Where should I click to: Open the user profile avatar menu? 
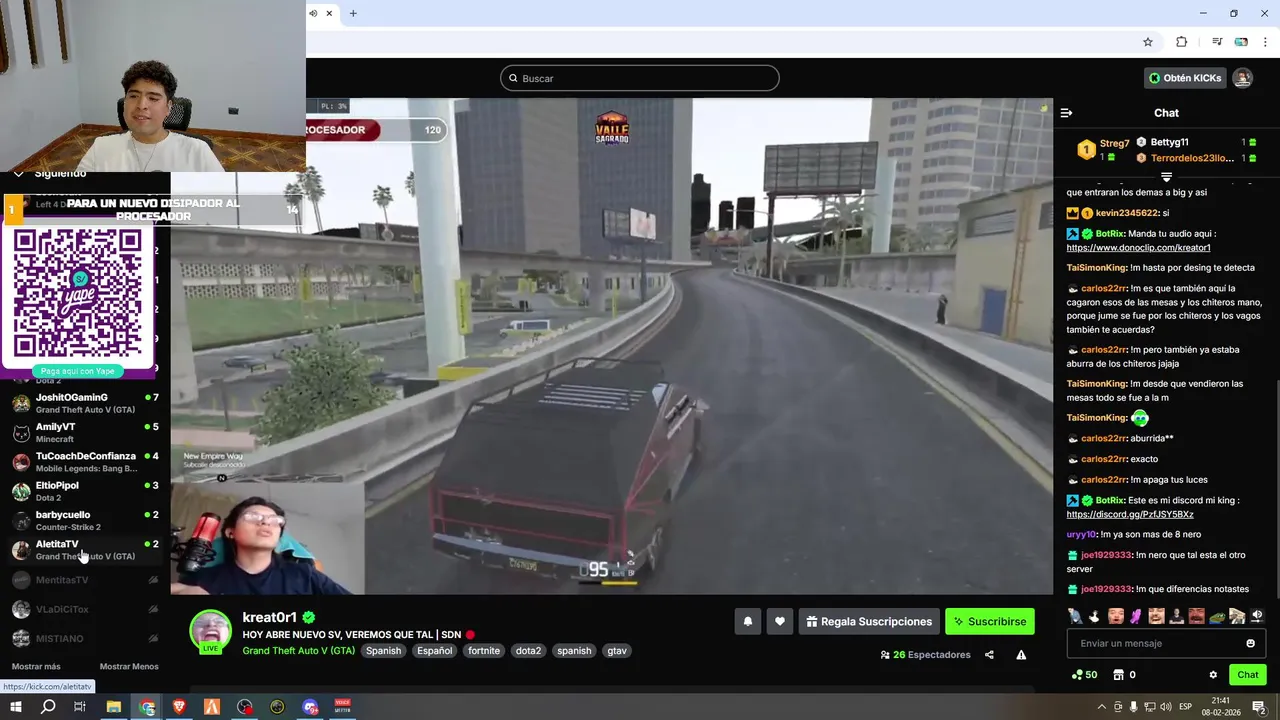pyautogui.click(x=1242, y=78)
